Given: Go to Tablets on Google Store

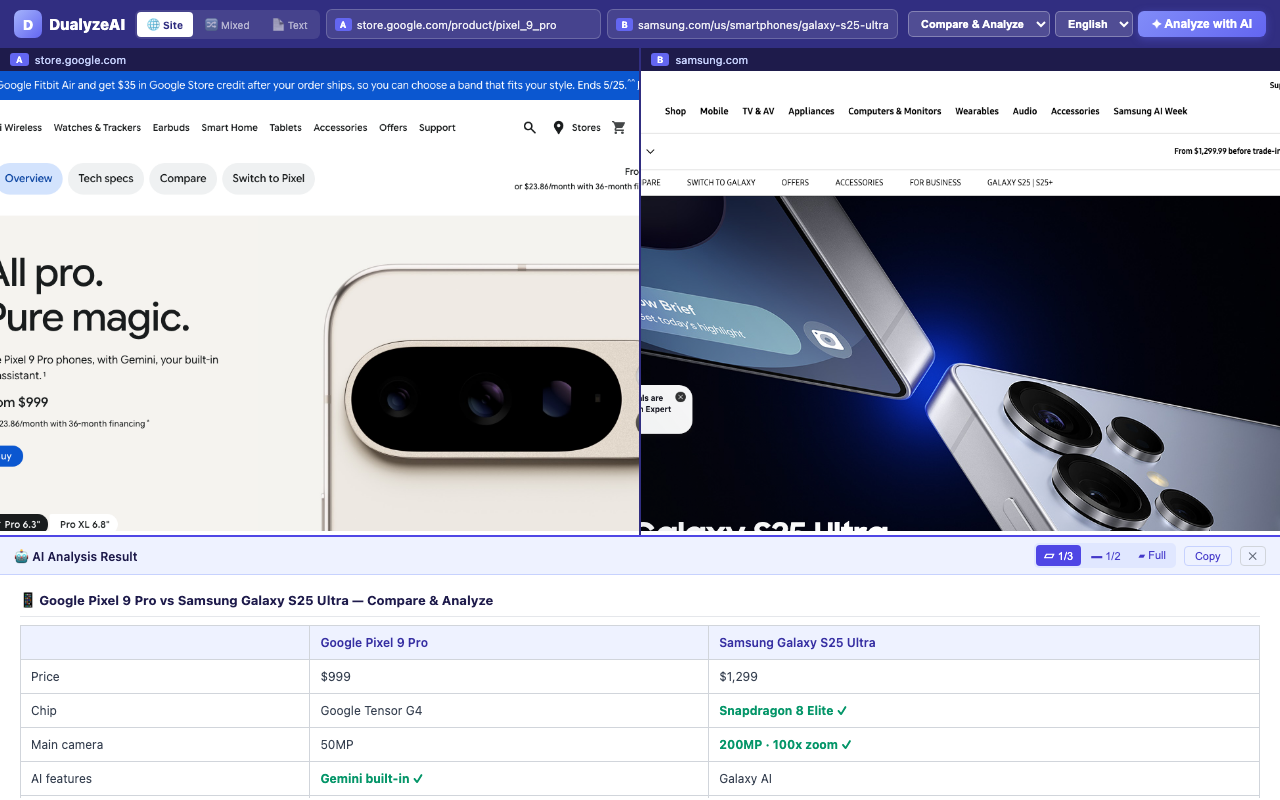Looking at the screenshot, I should tap(285, 128).
